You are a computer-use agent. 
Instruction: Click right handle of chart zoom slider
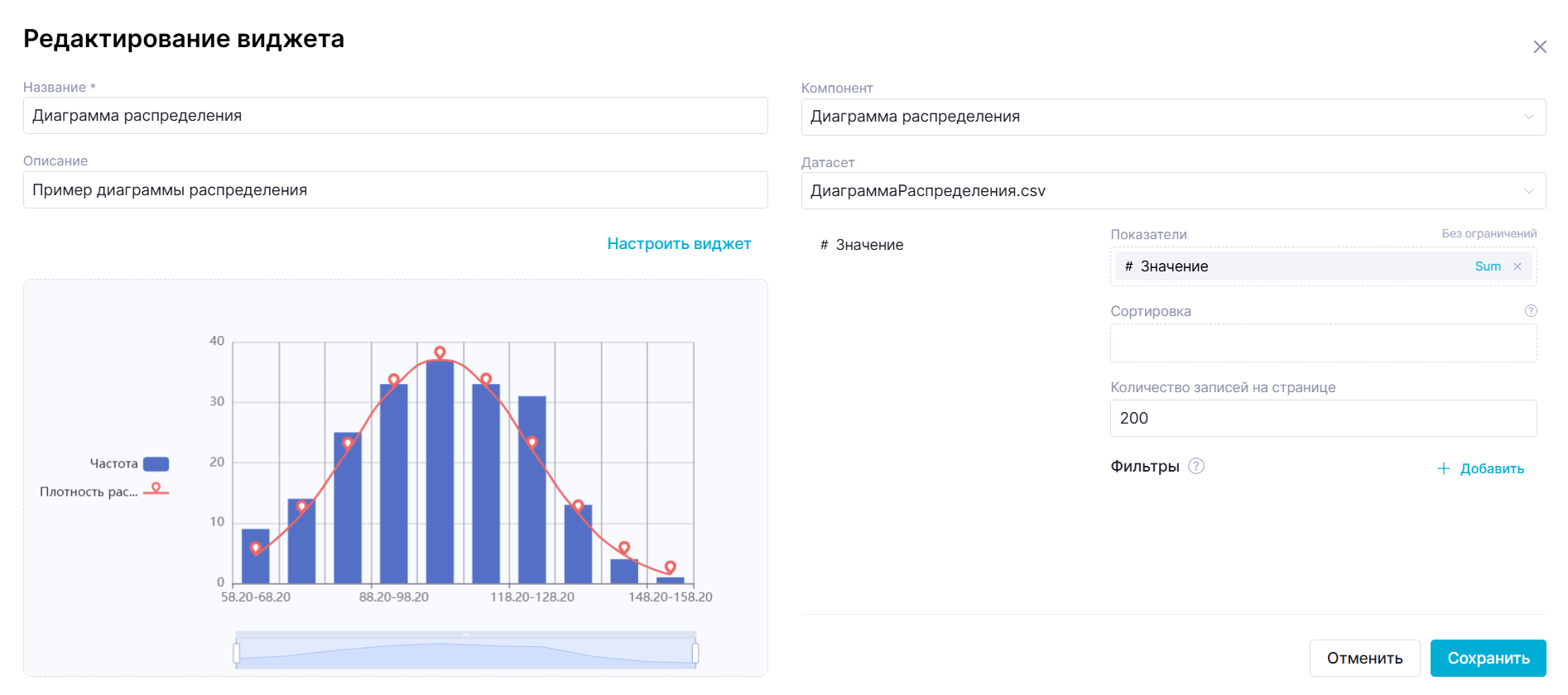[695, 653]
